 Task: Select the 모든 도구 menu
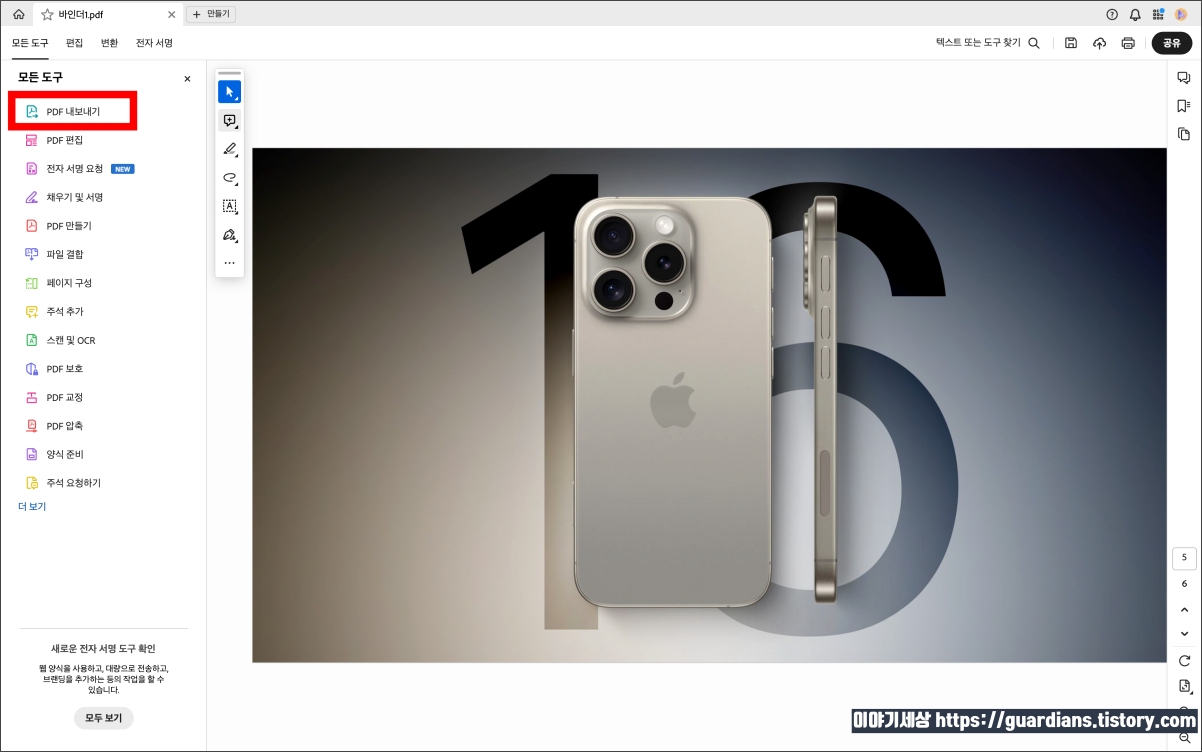click(30, 43)
